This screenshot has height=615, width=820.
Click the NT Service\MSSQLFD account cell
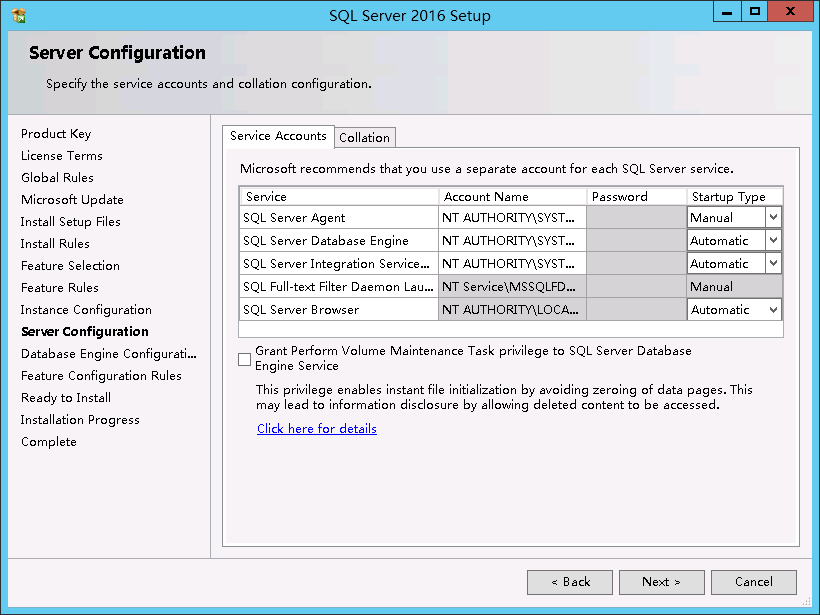pyautogui.click(x=512, y=286)
